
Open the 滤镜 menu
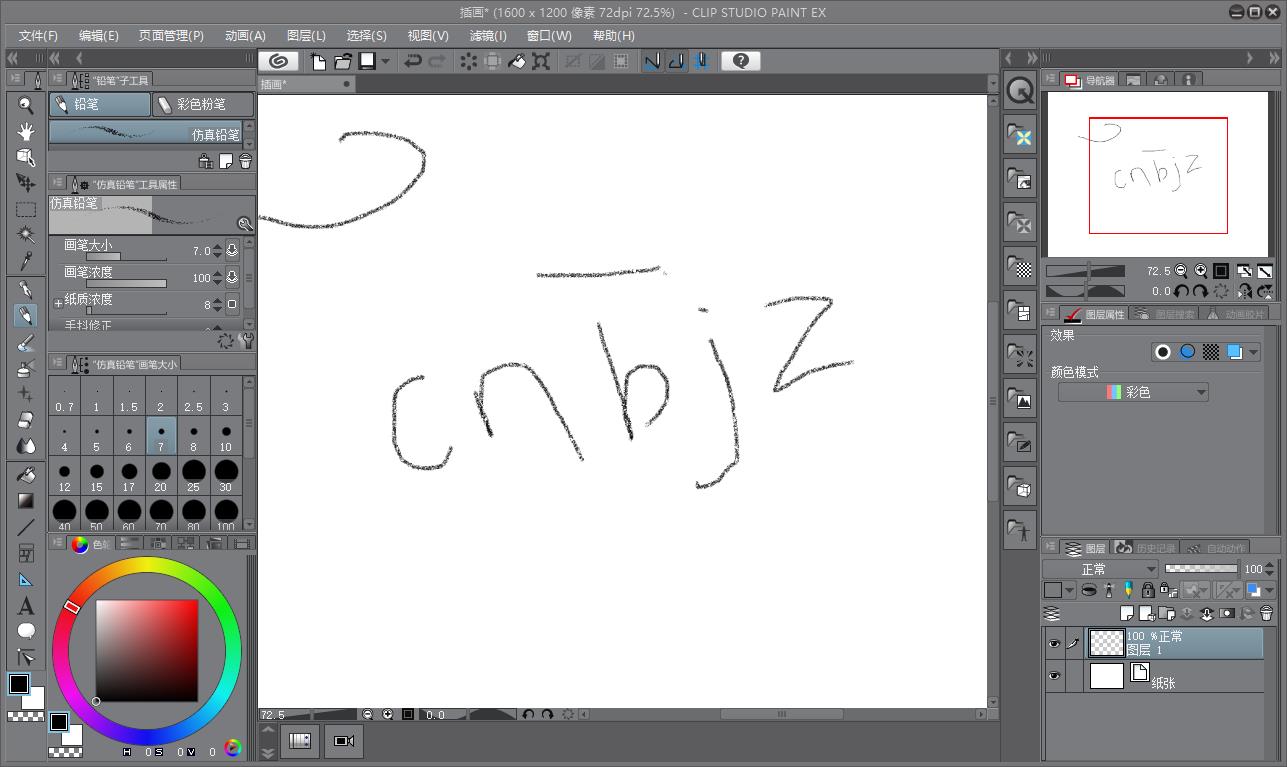coord(487,35)
